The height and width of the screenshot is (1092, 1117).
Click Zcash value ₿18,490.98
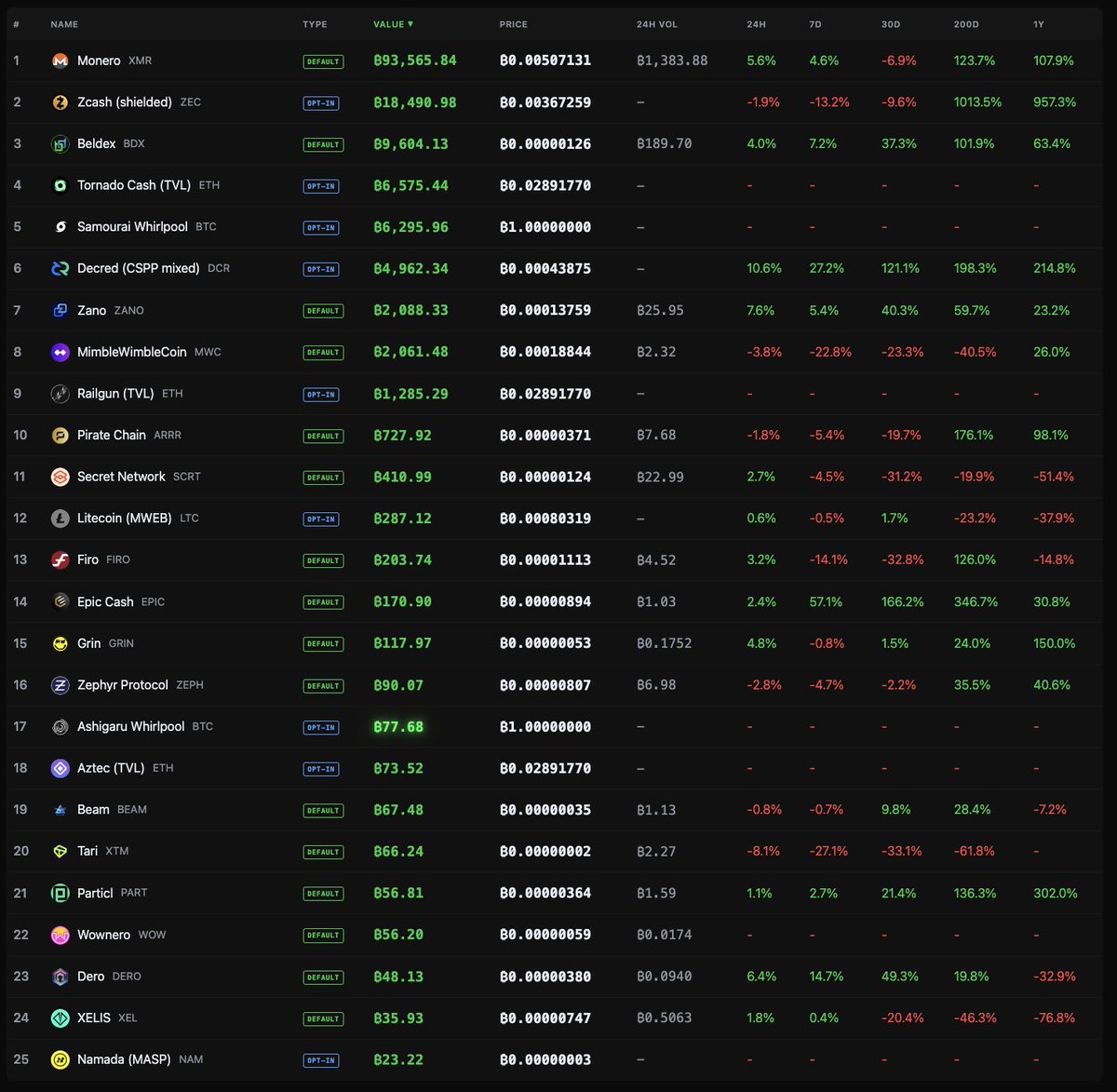click(415, 102)
